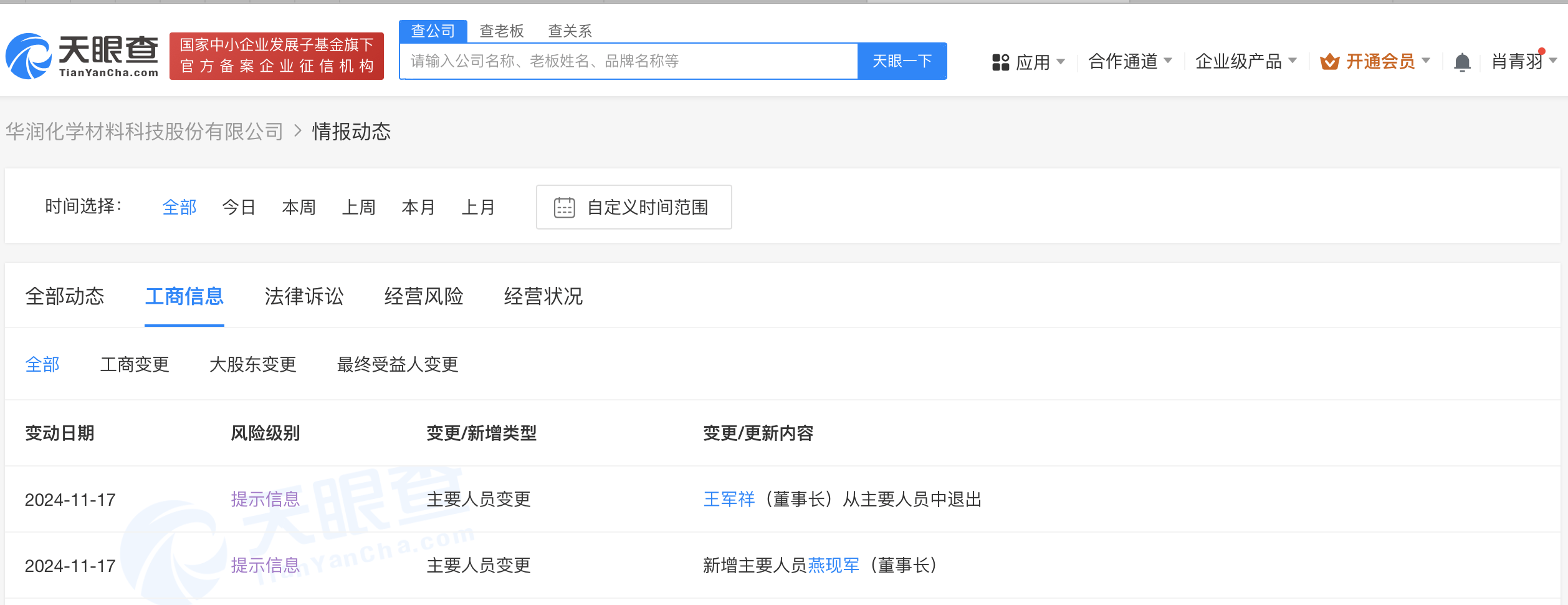Image resolution: width=1568 pixels, height=605 pixels.
Task: Click the 2024-11-17 date in 燕现军 row
Action: pos(70,566)
